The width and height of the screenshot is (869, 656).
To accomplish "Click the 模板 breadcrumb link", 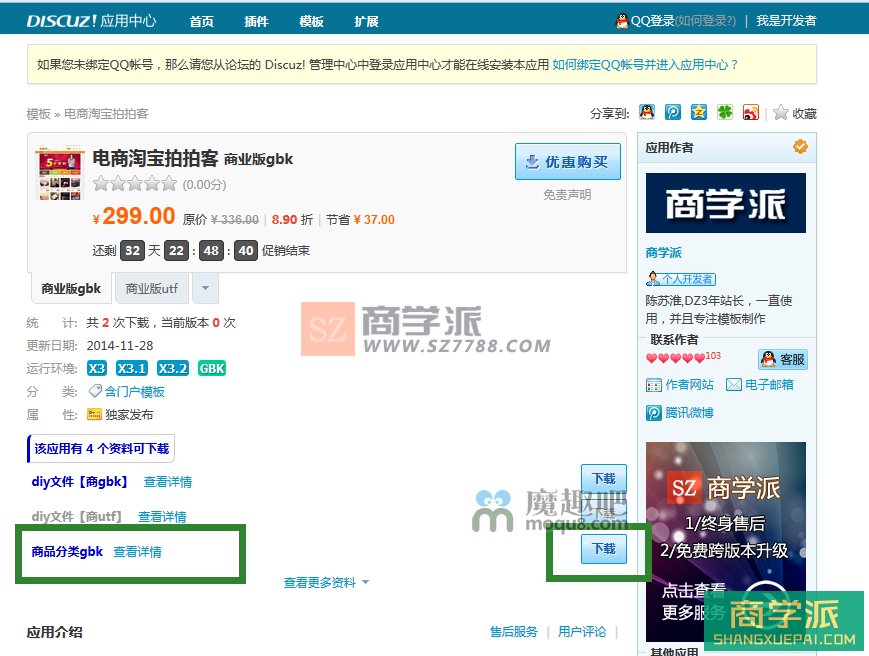I will pyautogui.click(x=38, y=114).
